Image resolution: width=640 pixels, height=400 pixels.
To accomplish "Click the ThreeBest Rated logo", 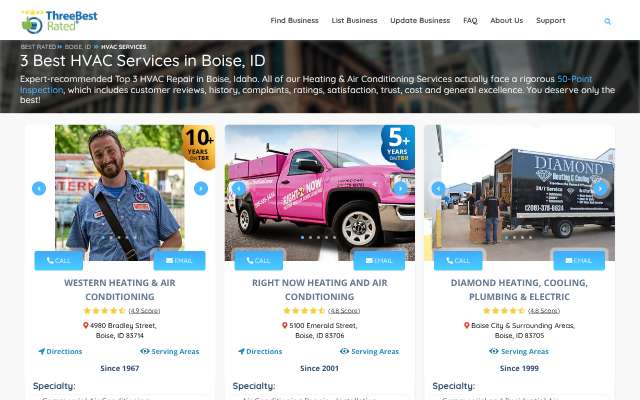I will [x=60, y=21].
